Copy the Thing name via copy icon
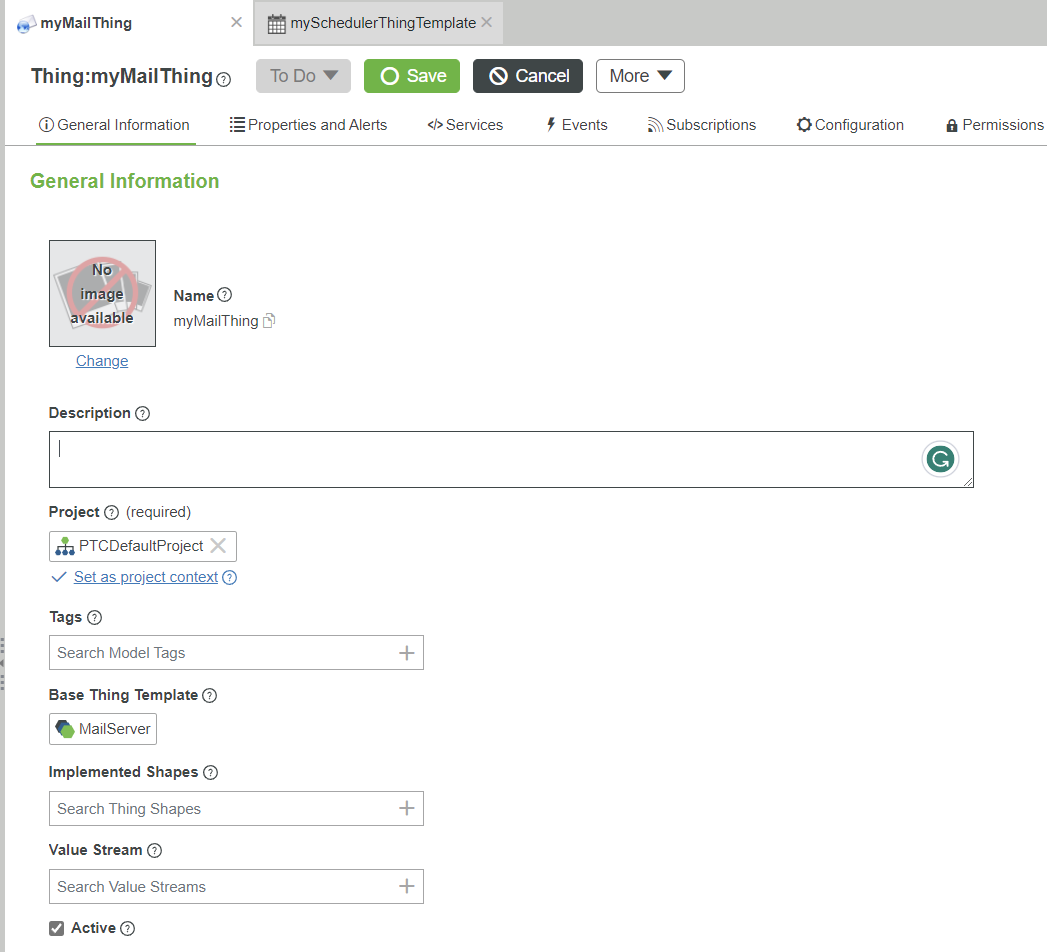Screen dimensions: 1047x952 [x=267, y=321]
